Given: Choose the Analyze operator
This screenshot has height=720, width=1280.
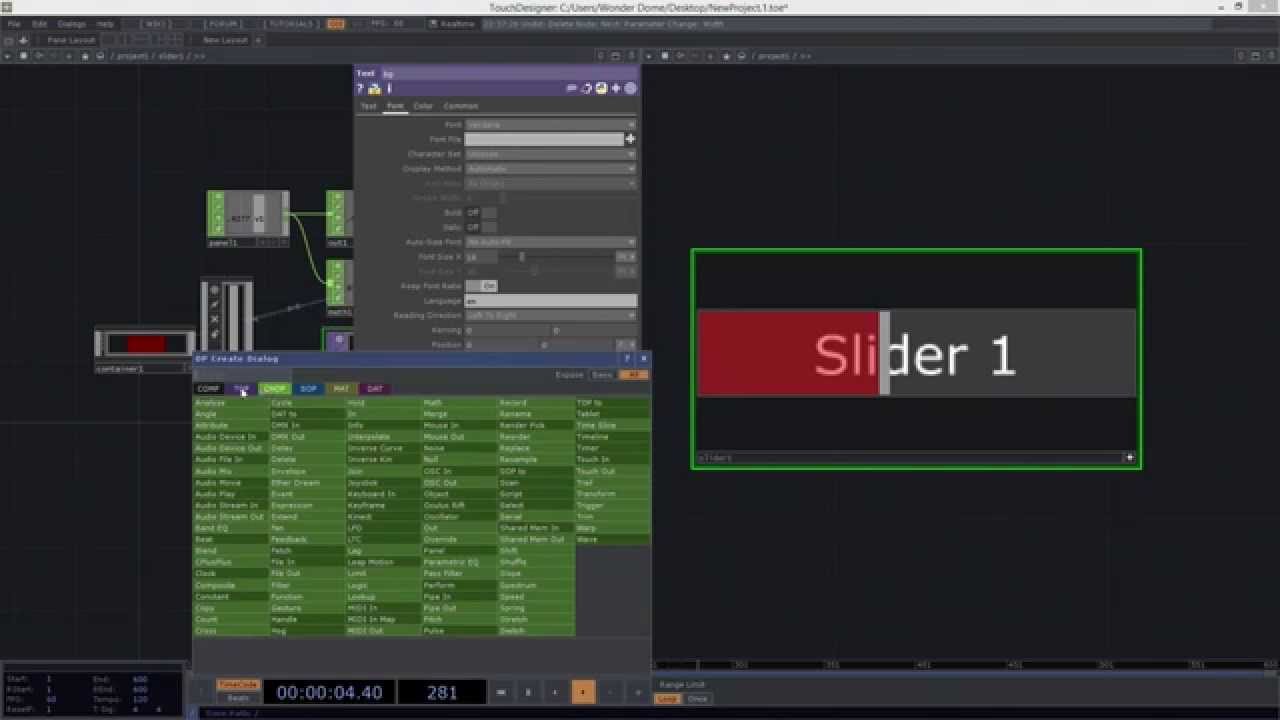Looking at the screenshot, I should pos(231,403).
